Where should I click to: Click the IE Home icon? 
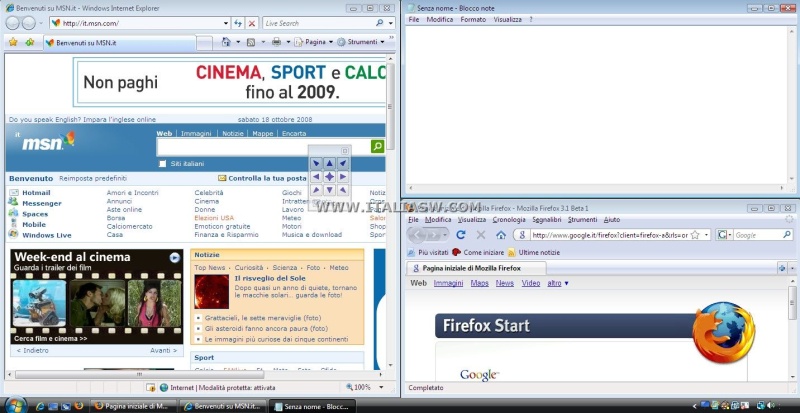(226, 42)
